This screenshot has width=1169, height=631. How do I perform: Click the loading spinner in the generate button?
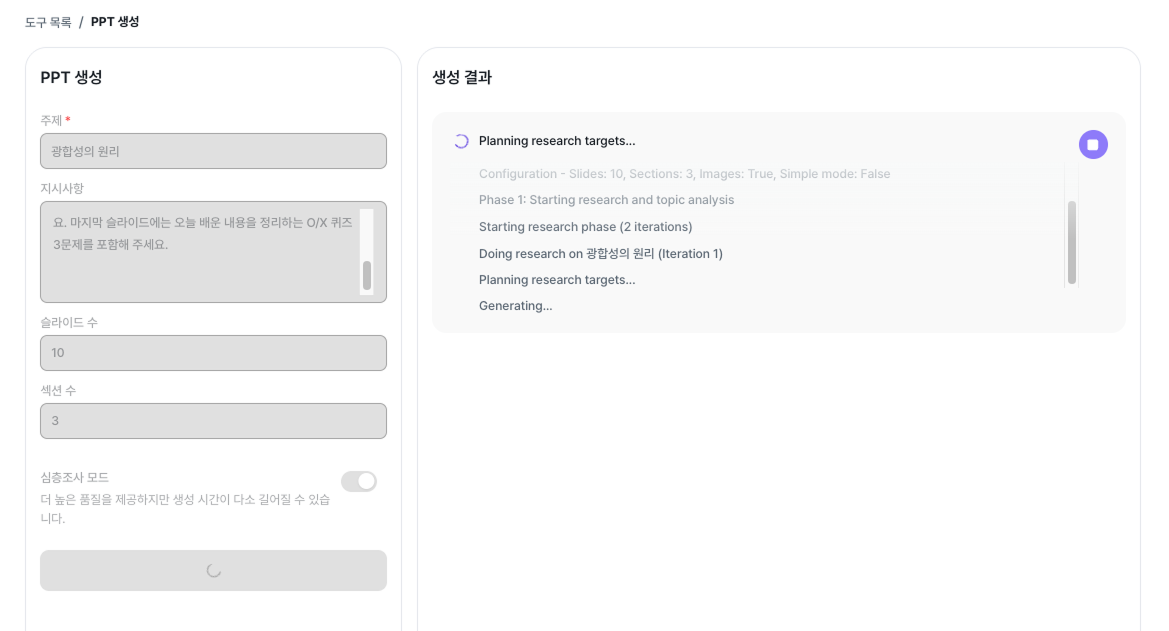pyautogui.click(x=213, y=570)
